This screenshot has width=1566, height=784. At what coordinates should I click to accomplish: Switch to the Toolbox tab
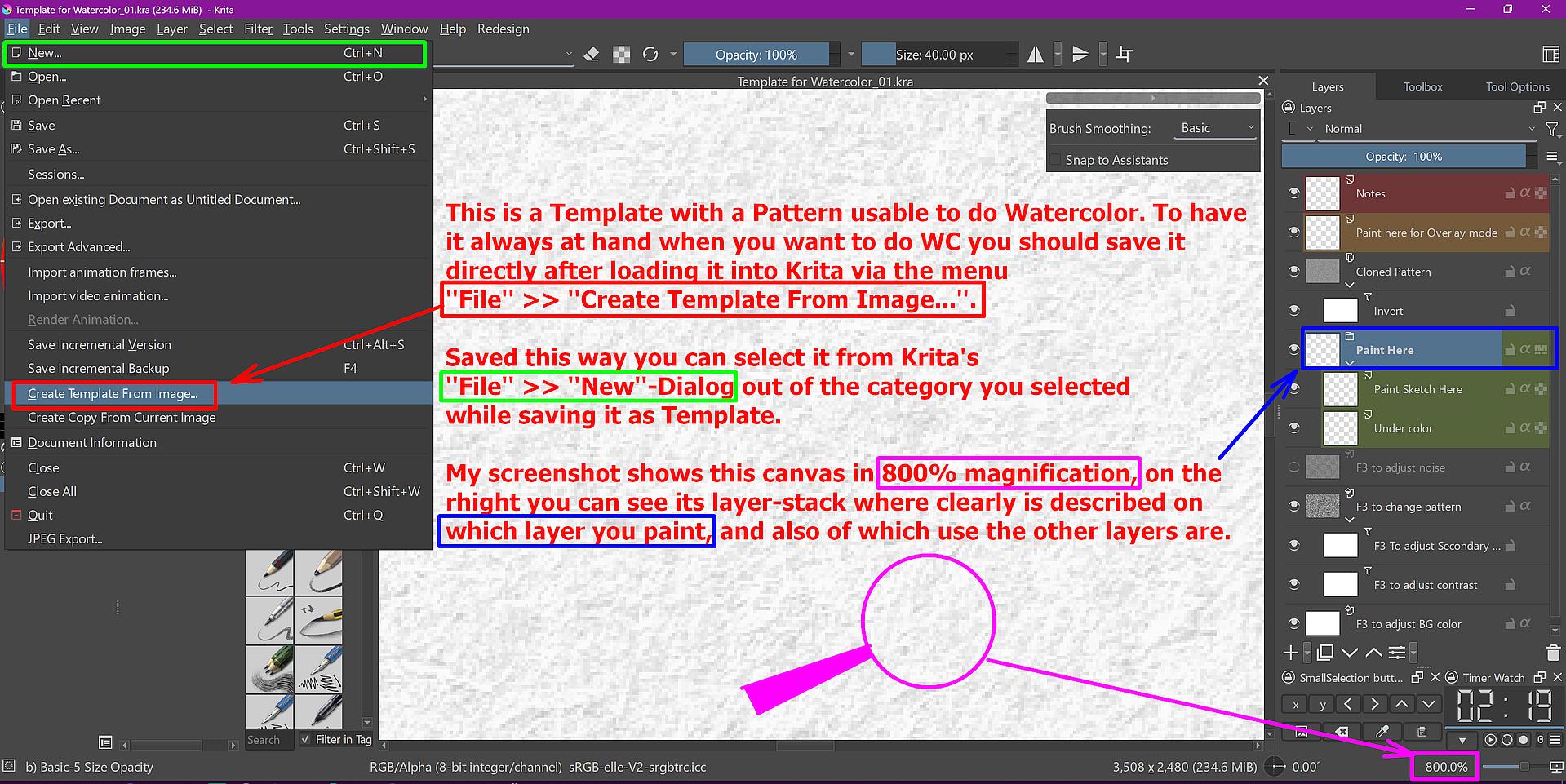pyautogui.click(x=1422, y=86)
